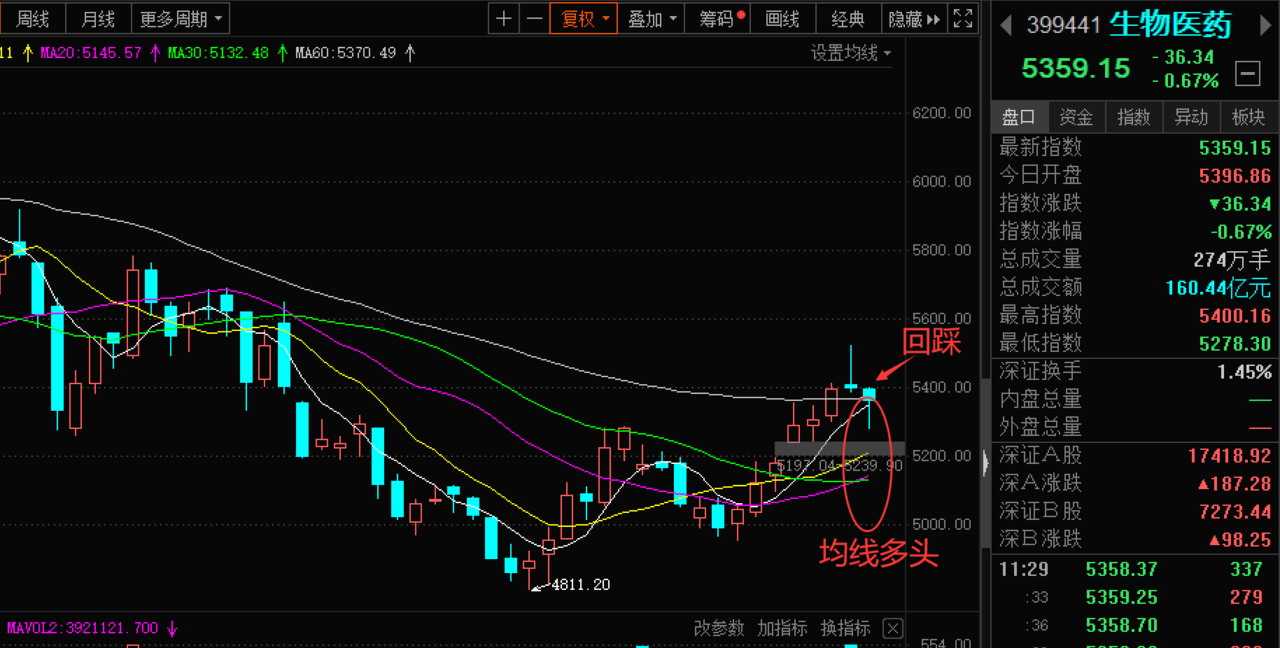
Task: Click the MAVOL2 volume value label
Action: (x=82, y=629)
